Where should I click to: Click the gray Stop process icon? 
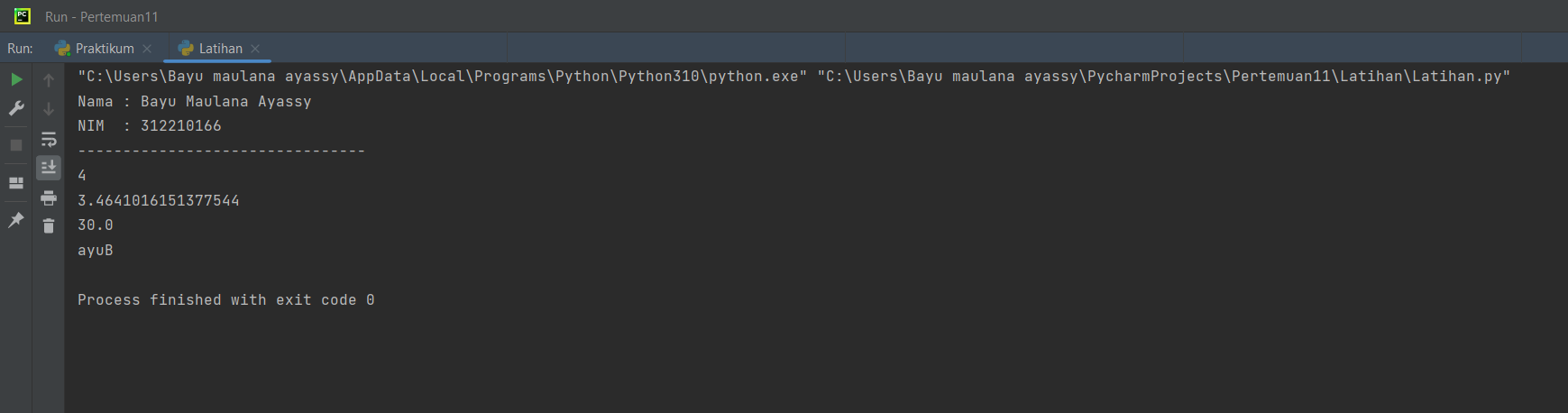click(16, 145)
